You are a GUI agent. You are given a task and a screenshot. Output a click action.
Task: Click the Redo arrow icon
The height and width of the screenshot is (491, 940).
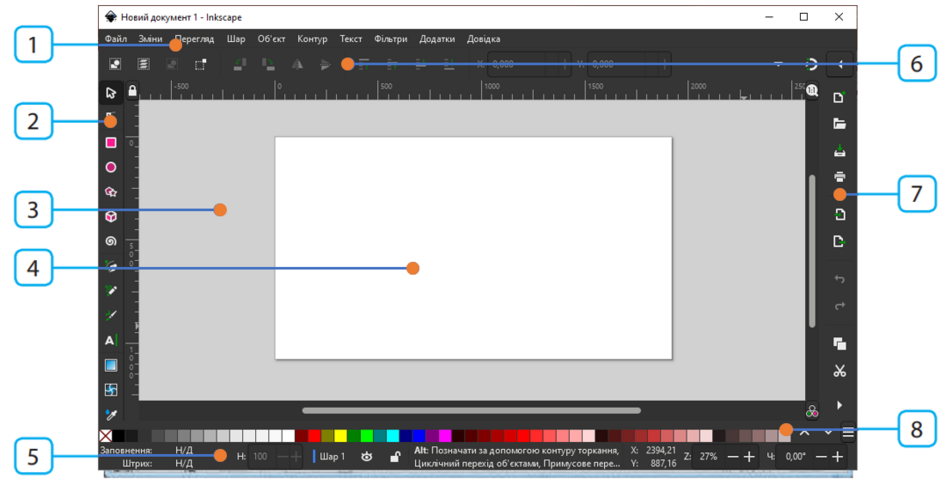(x=839, y=306)
